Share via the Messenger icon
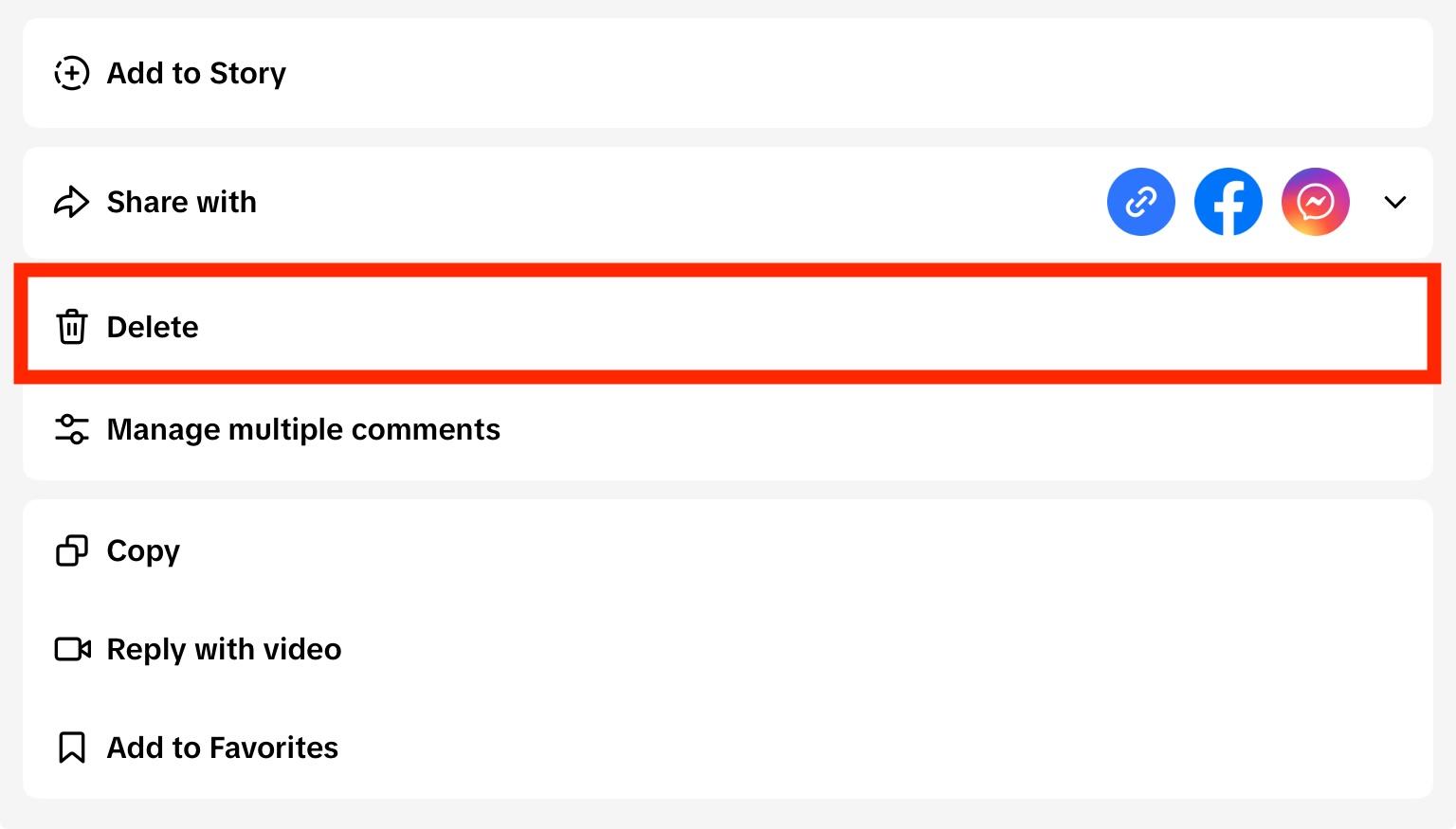1456x829 pixels. [1315, 202]
